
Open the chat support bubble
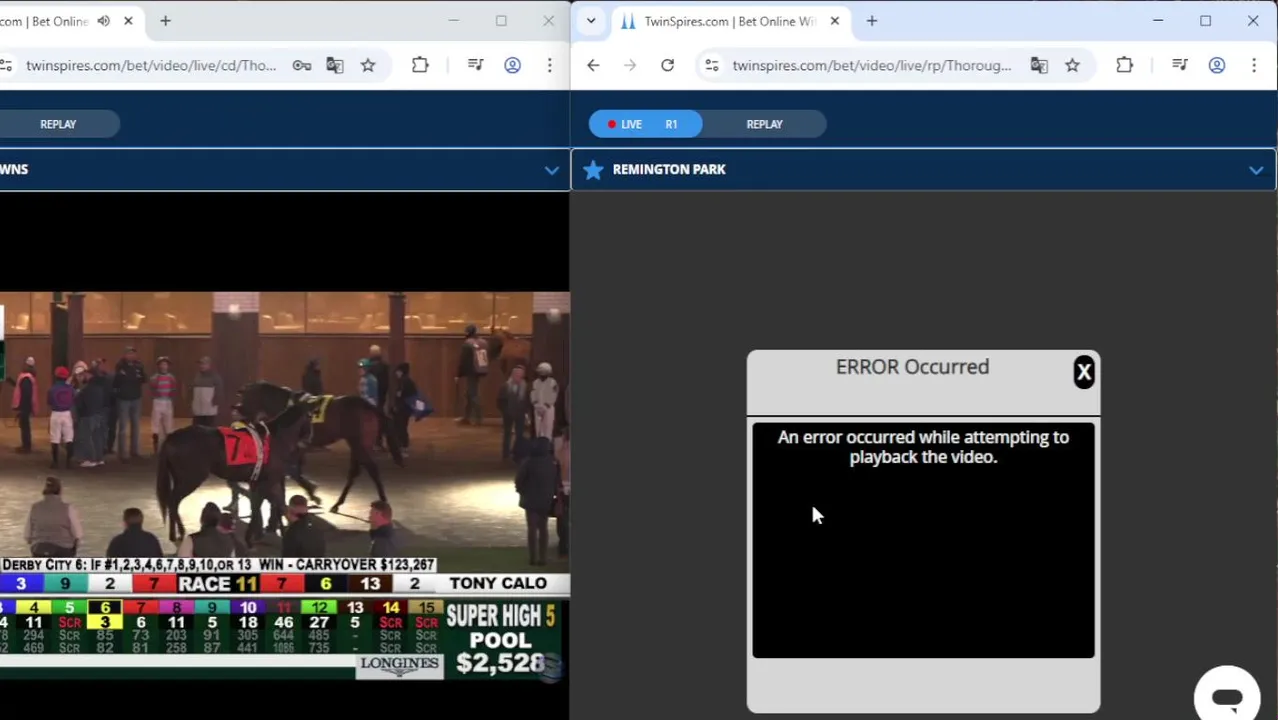click(x=1227, y=696)
